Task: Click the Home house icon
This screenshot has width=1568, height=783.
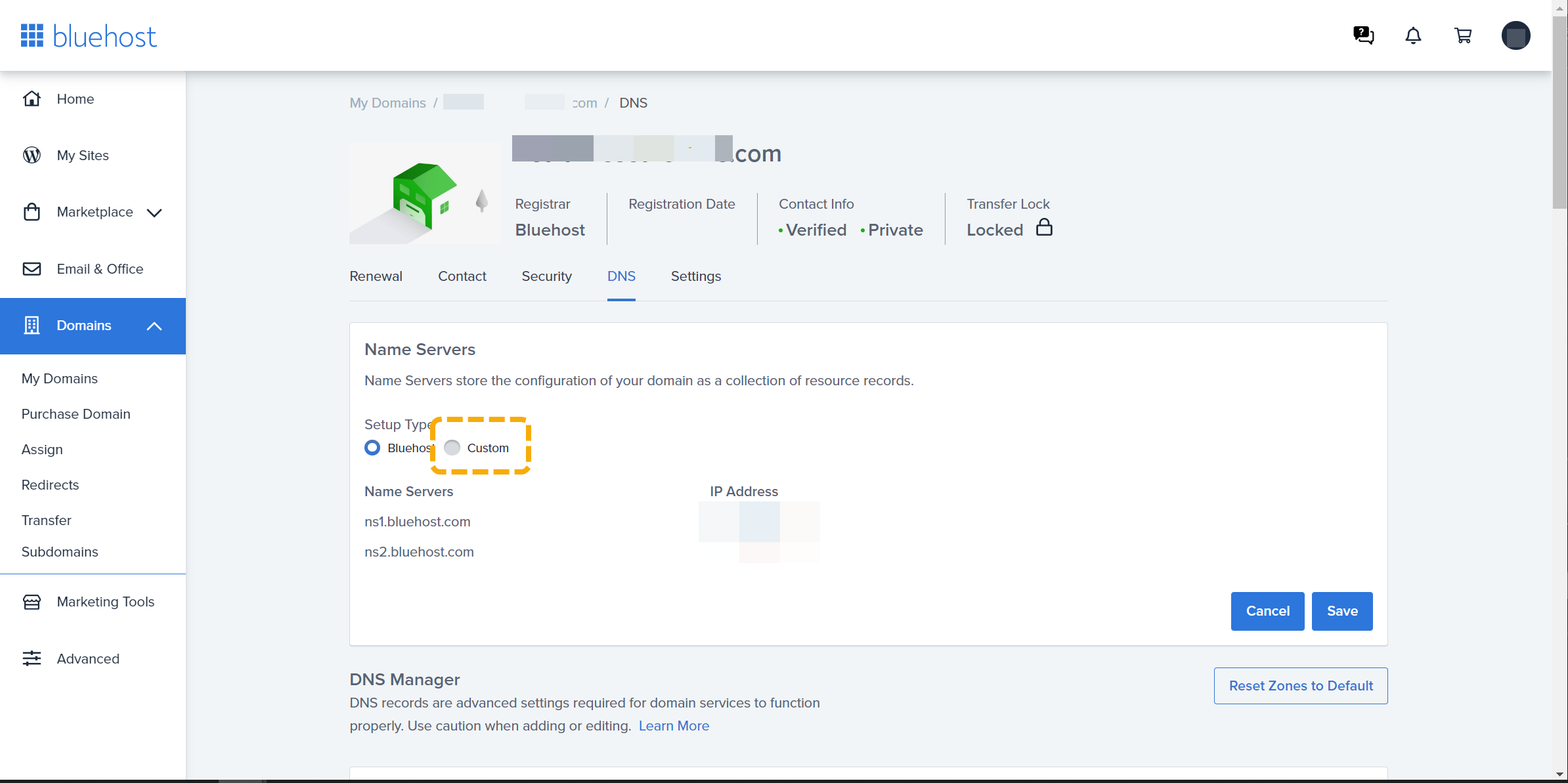Action: (x=32, y=99)
